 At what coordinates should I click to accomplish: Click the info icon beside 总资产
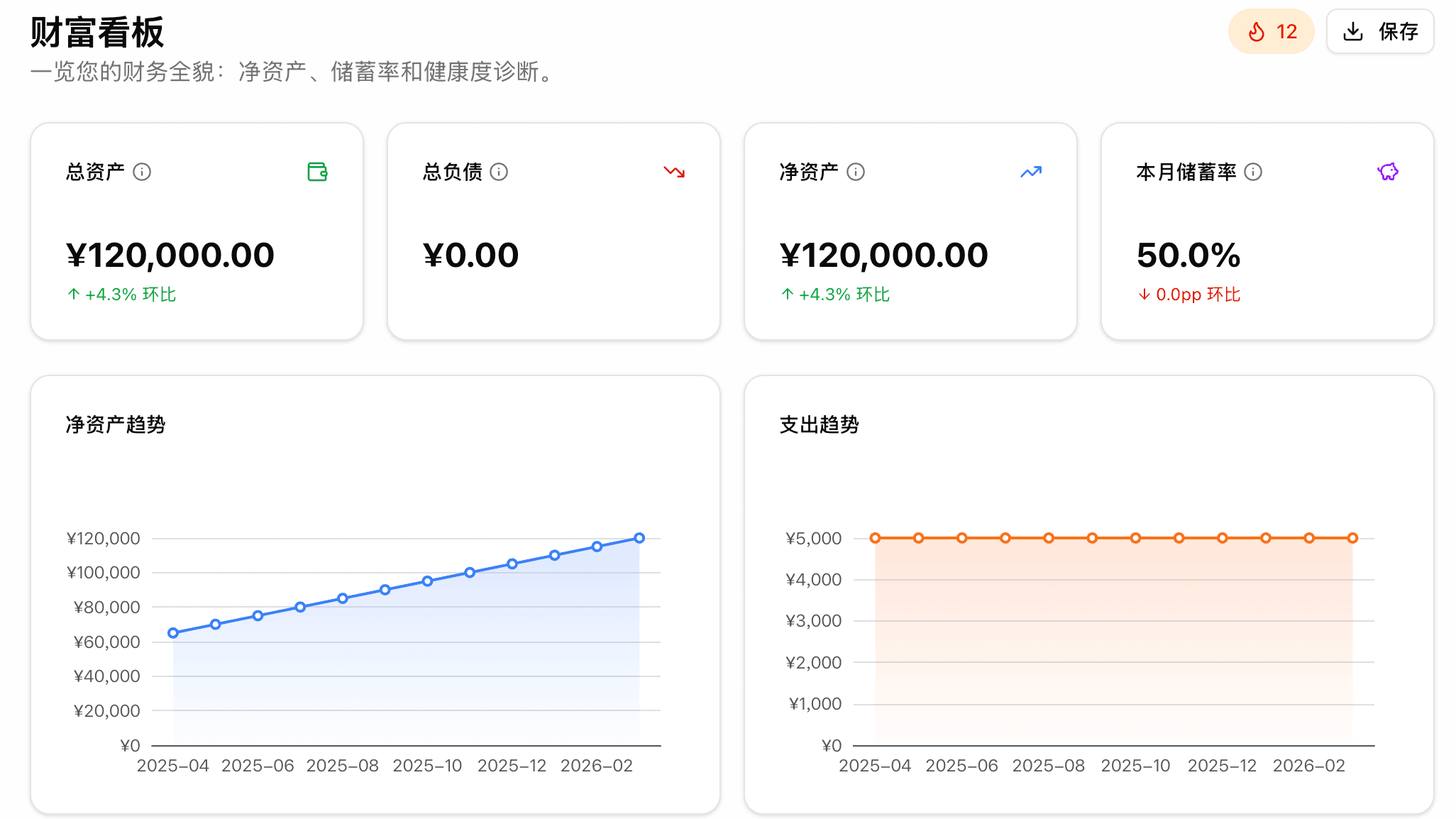click(x=142, y=172)
